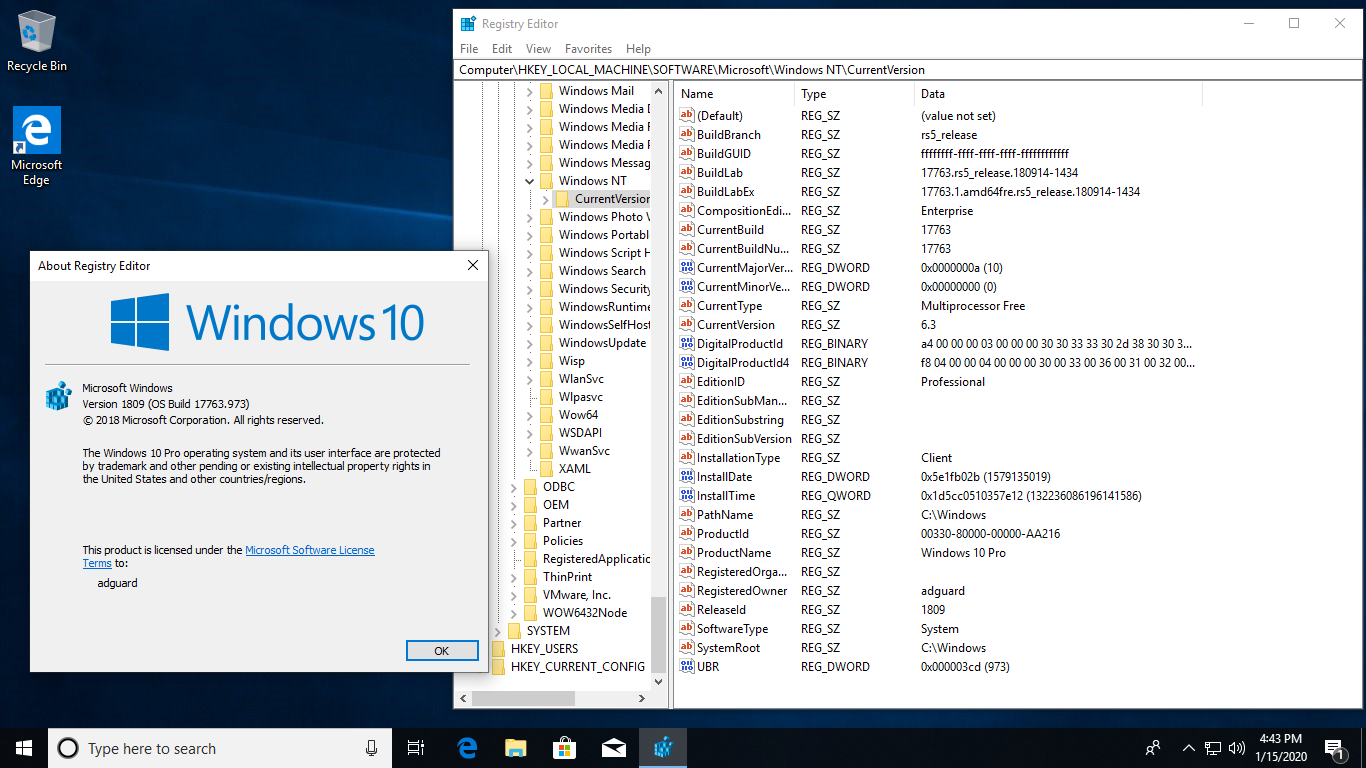Click the Registry Editor title bar icon
The image size is (1366, 768).
468,23
